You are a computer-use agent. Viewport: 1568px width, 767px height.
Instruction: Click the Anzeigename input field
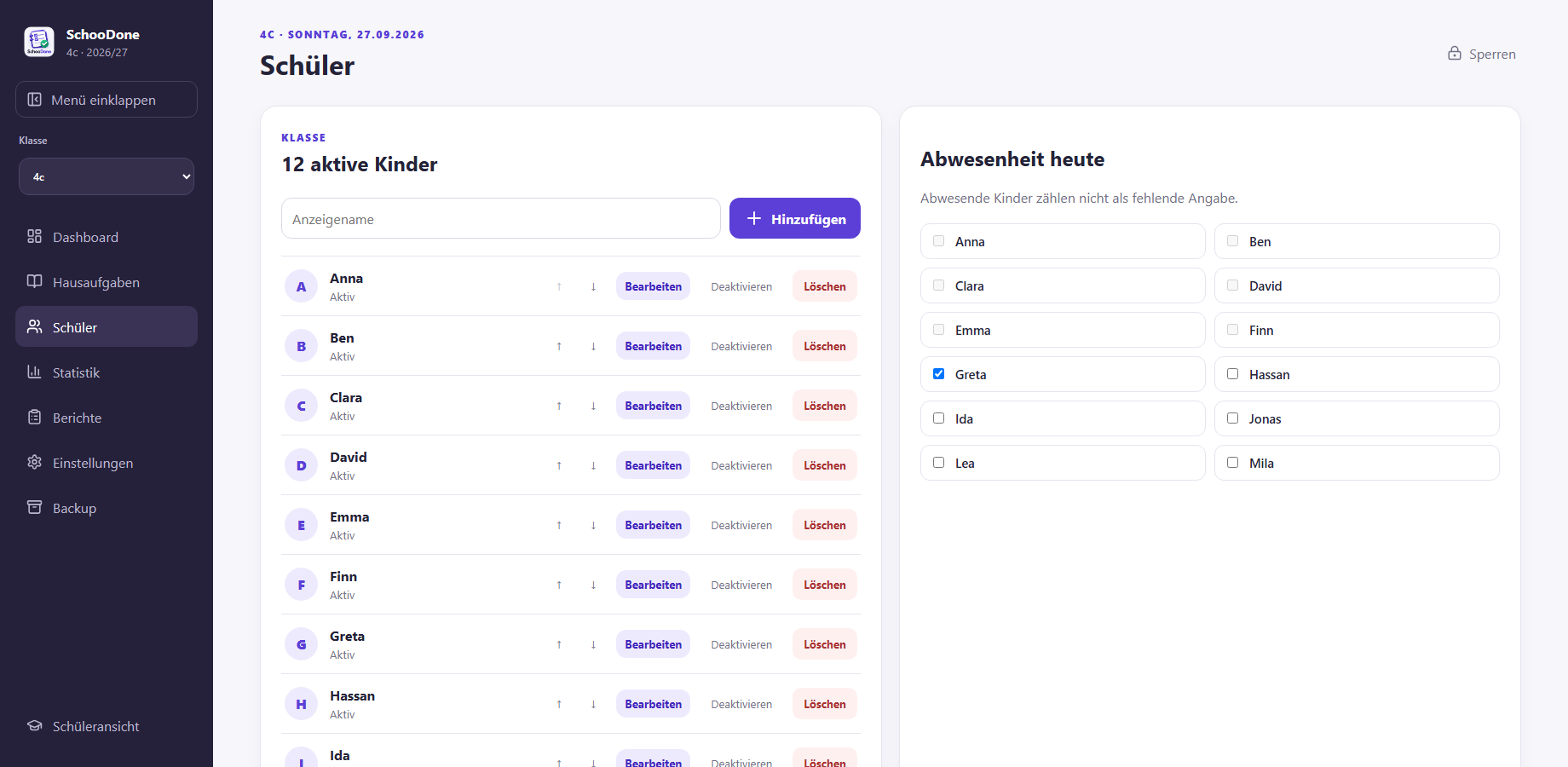click(x=501, y=218)
